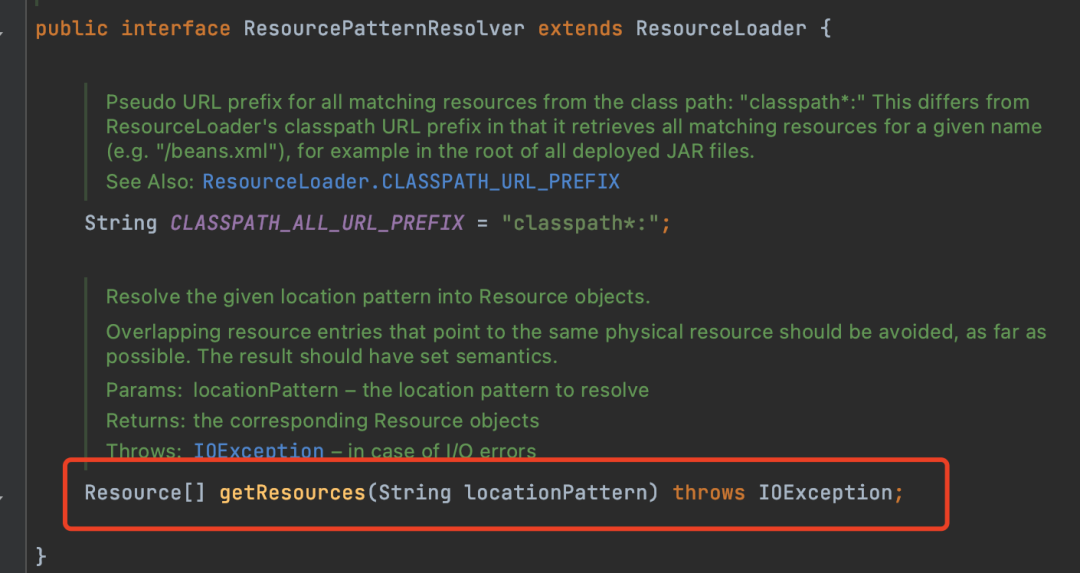
Task: Click the 'extends' keyword
Action: (x=580, y=29)
